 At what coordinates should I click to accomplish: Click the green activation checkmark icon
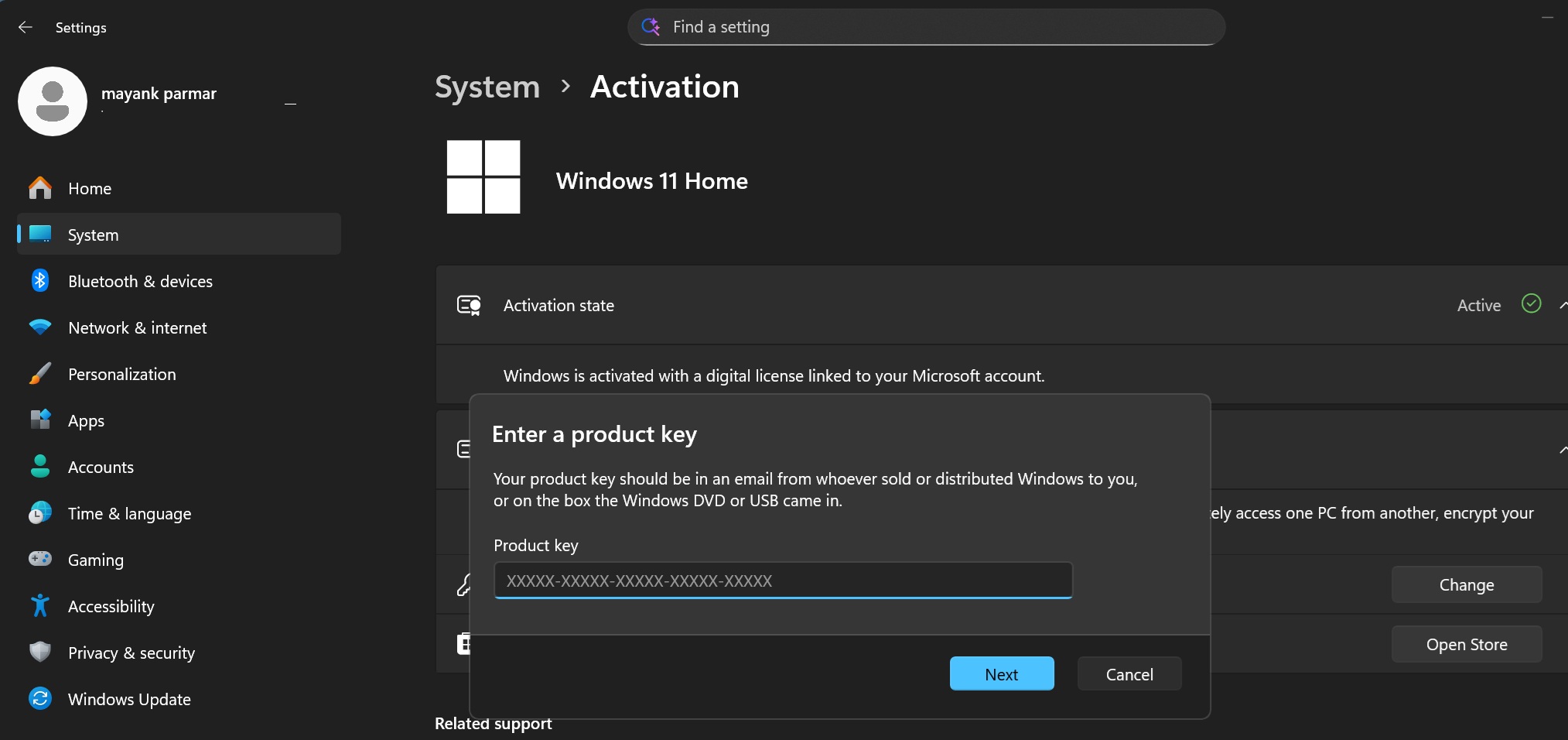pyautogui.click(x=1532, y=303)
